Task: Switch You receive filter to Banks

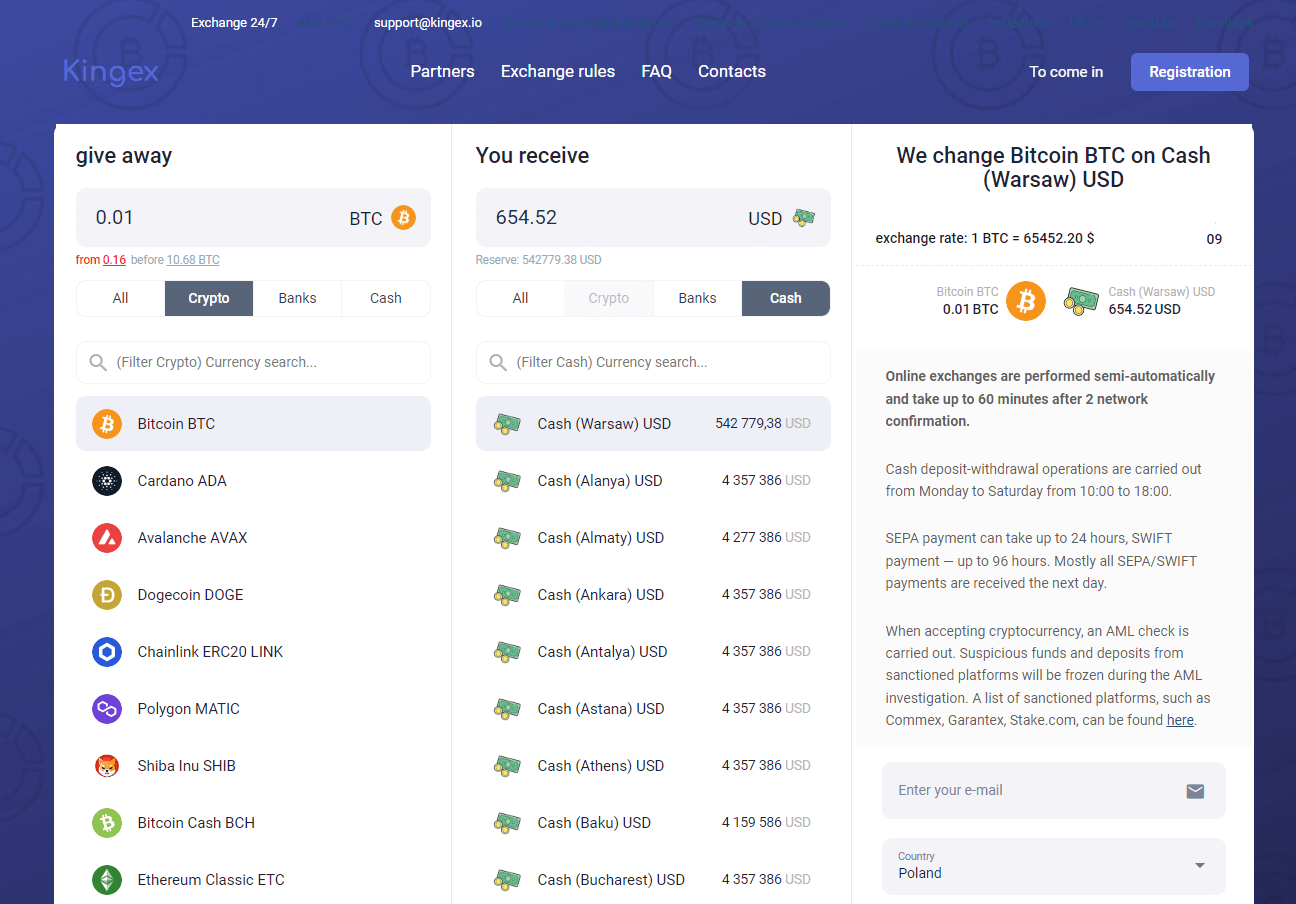Action: (x=697, y=298)
